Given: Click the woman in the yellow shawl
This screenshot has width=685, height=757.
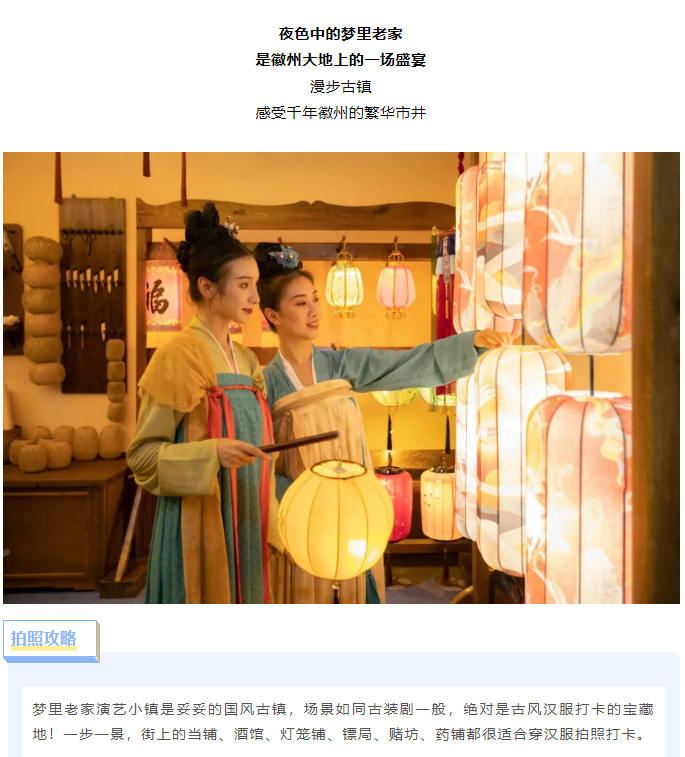Looking at the screenshot, I should 203,410.
